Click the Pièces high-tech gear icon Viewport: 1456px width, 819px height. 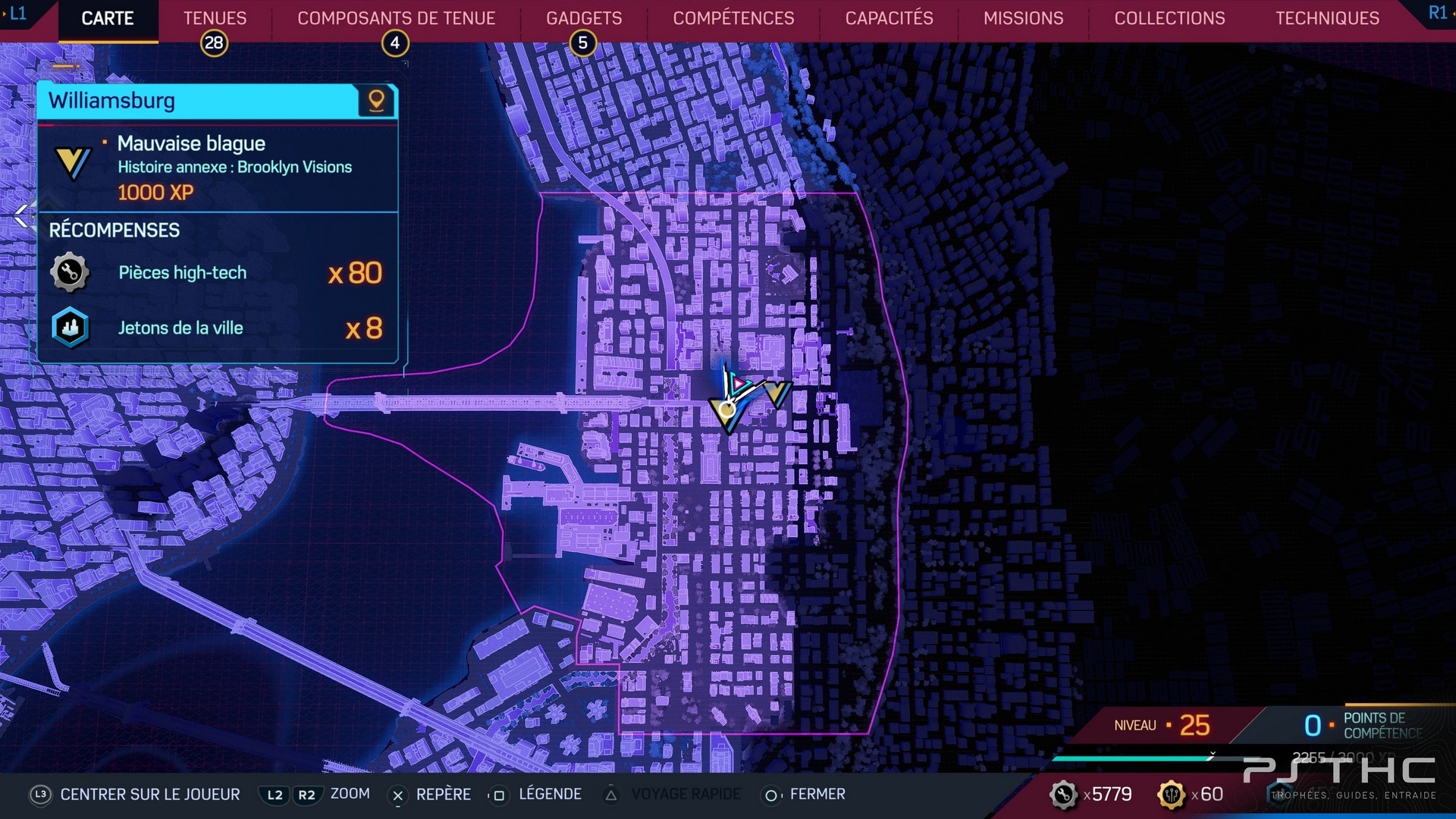[x=70, y=272]
